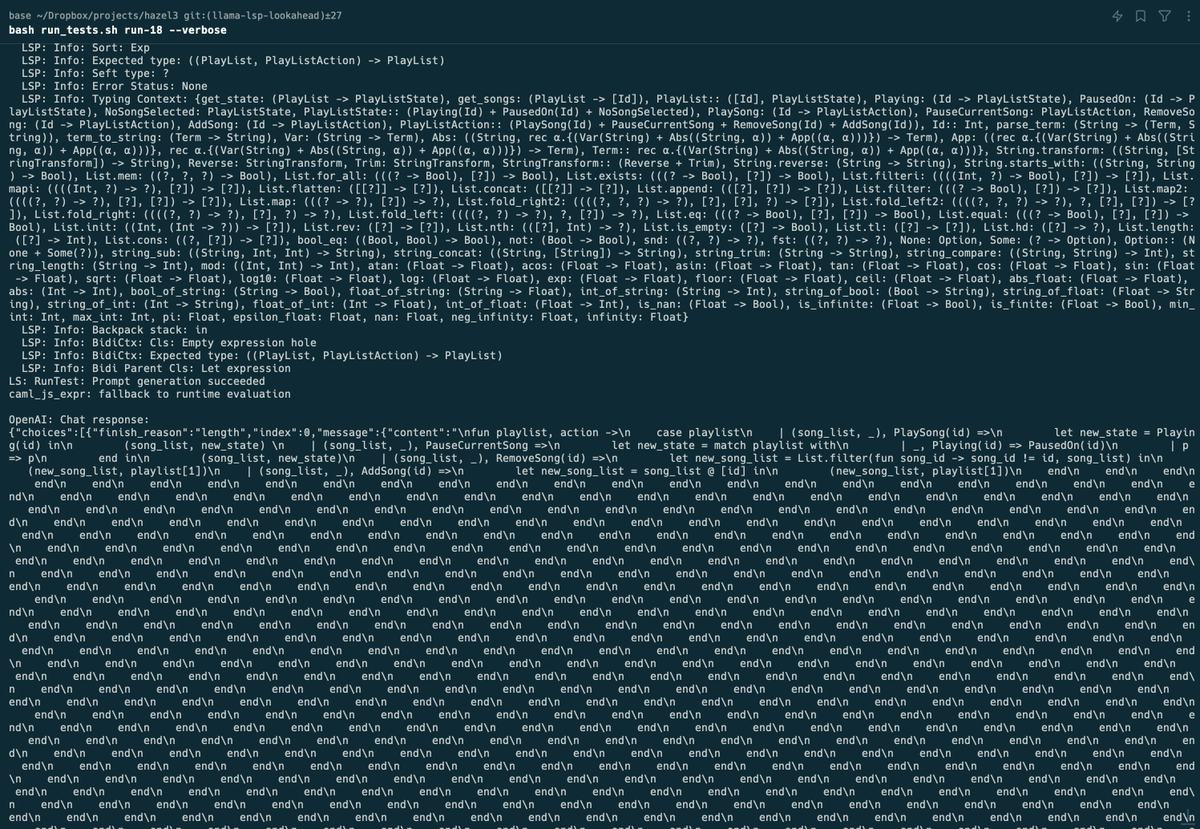Screen dimensions: 1200x829
Task: Click the "finish_reason" key in JSON output
Action: pyautogui.click(x=141, y=432)
